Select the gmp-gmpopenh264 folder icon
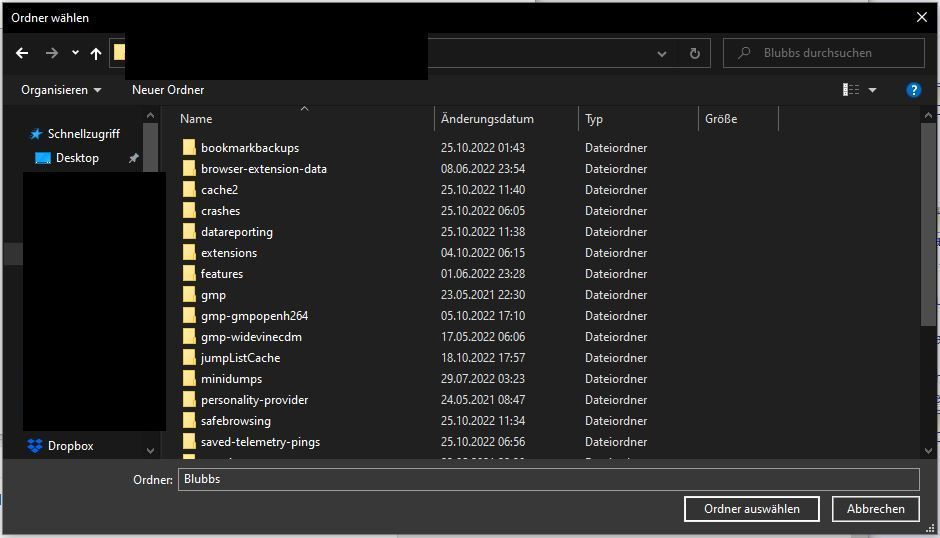Screen dimensions: 940x538 click(x=189, y=315)
